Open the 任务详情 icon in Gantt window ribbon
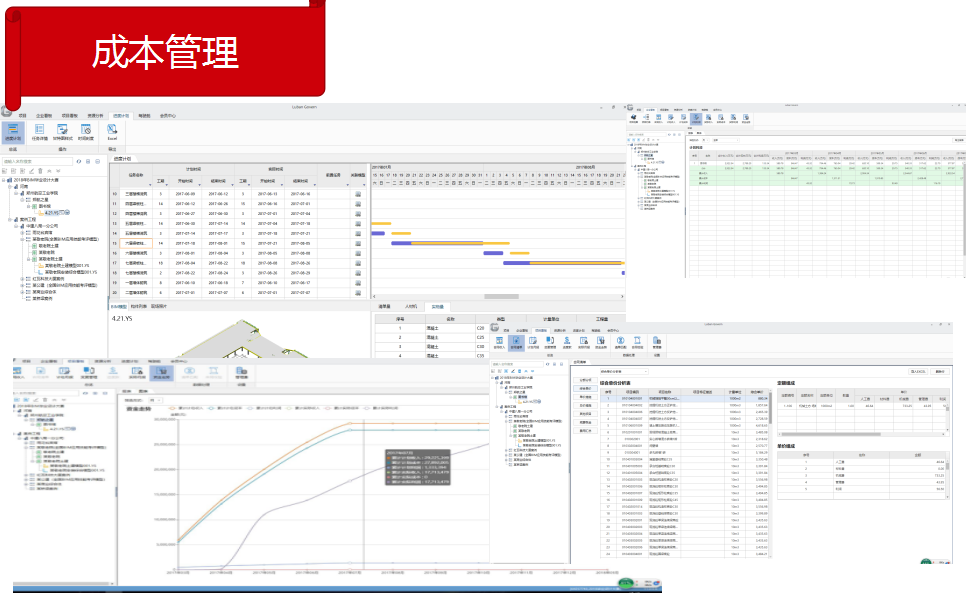This screenshot has width=976, height=604. point(39,132)
